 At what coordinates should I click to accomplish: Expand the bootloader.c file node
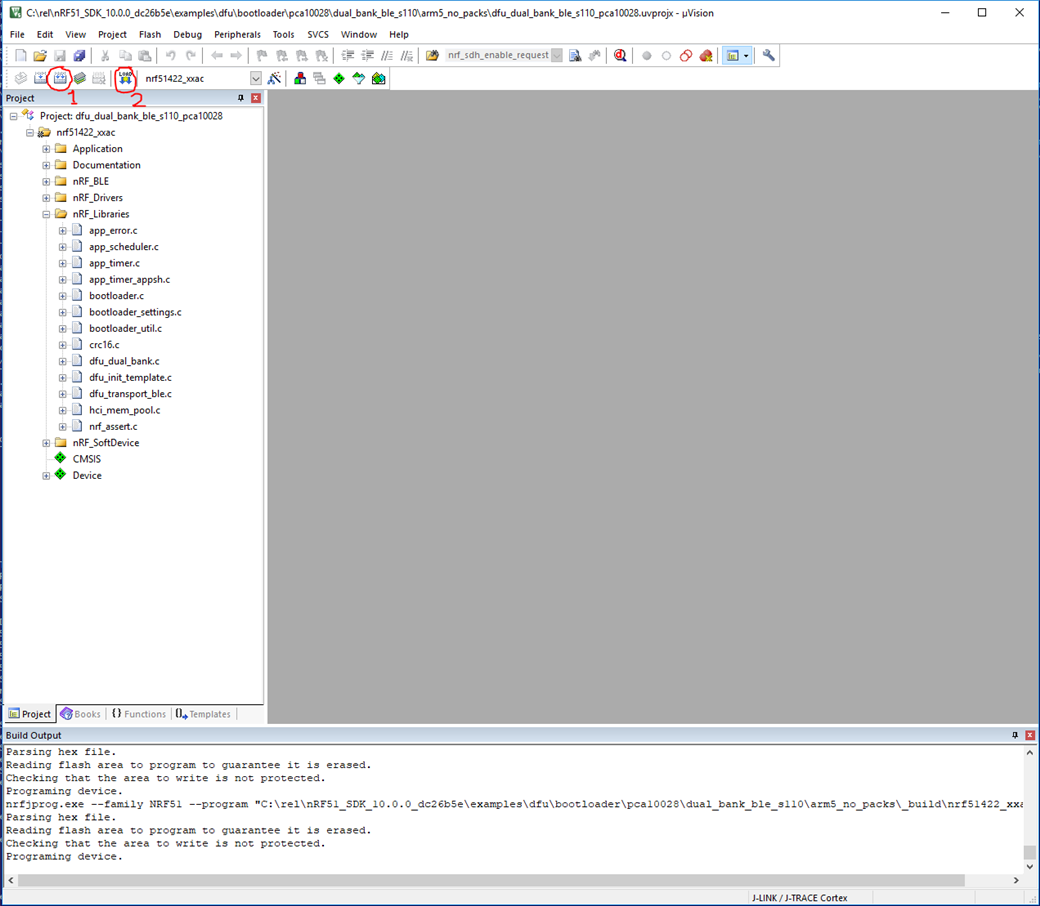click(62, 296)
